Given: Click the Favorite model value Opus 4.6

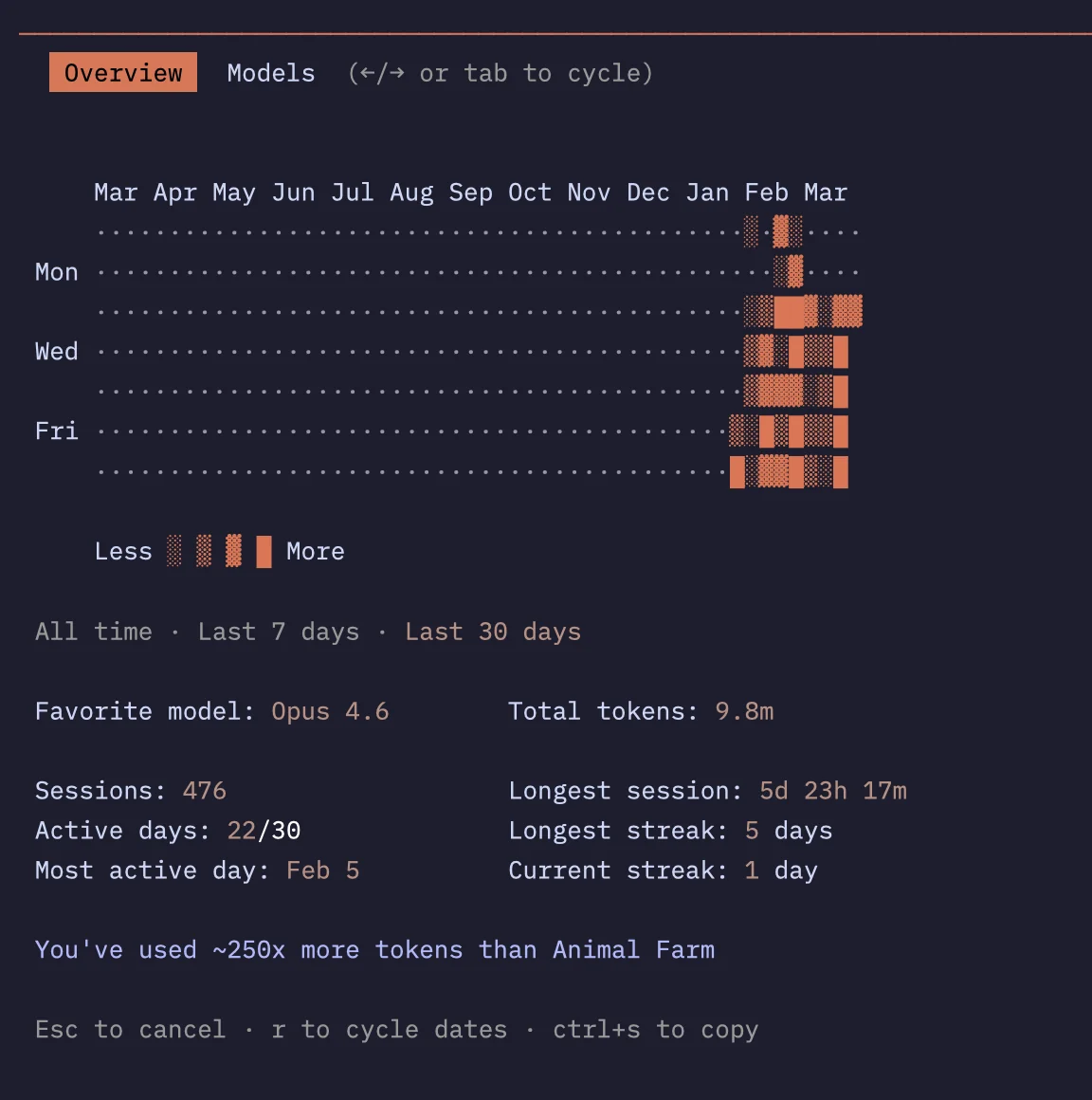Looking at the screenshot, I should pyautogui.click(x=330, y=711).
